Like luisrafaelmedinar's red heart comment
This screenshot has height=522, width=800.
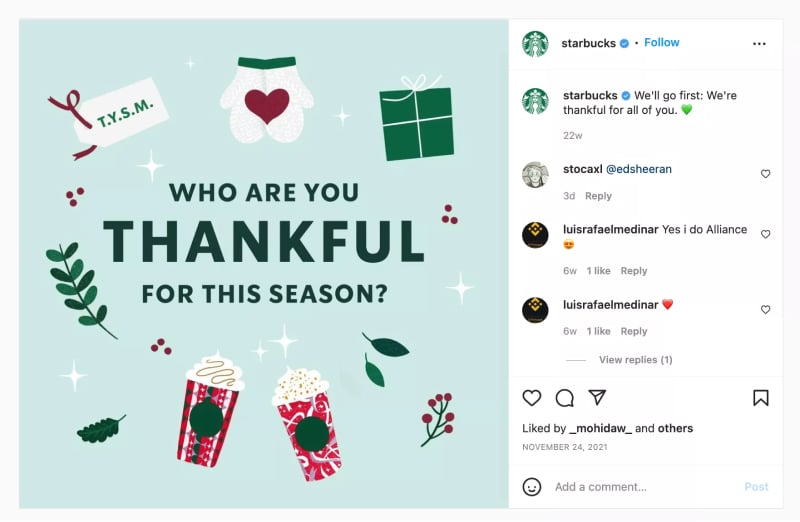pyautogui.click(x=765, y=310)
